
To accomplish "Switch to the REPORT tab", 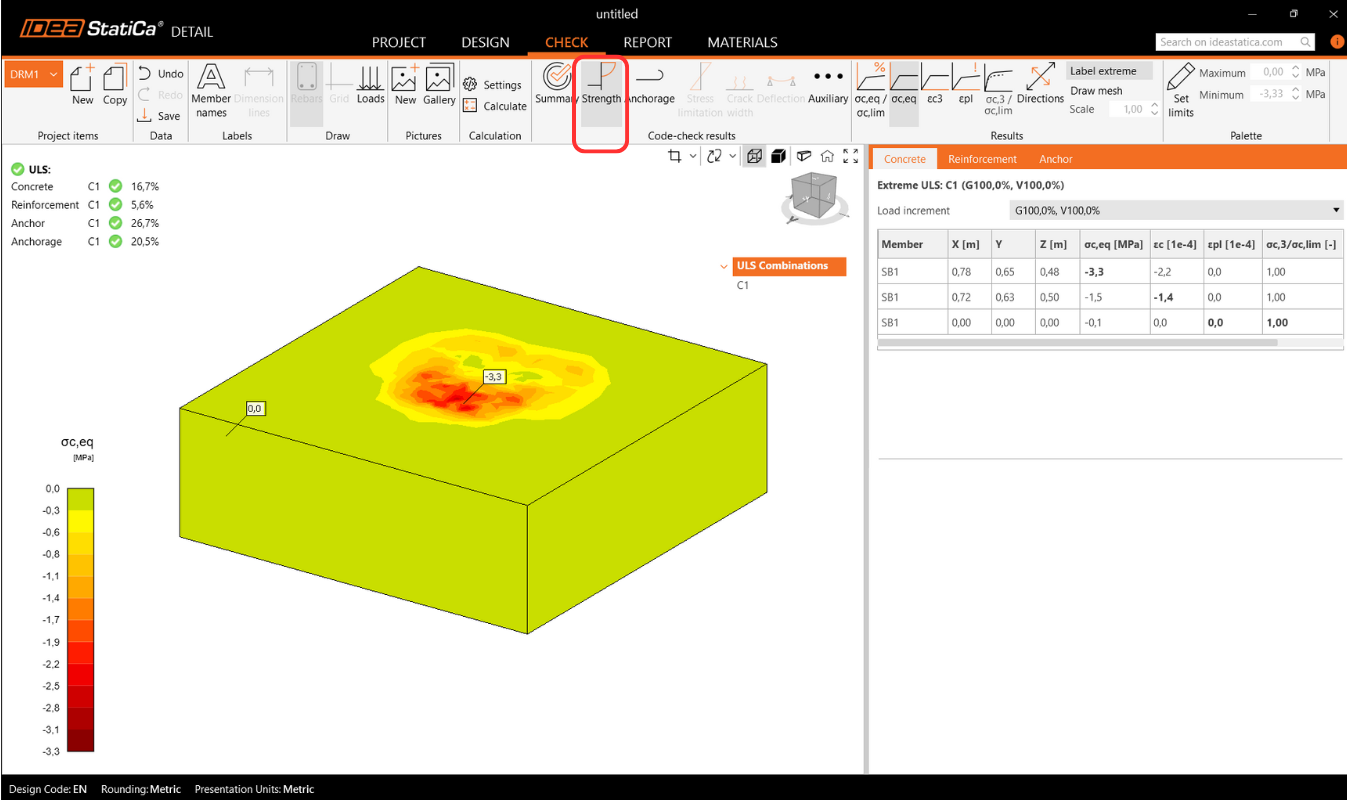I will [647, 42].
